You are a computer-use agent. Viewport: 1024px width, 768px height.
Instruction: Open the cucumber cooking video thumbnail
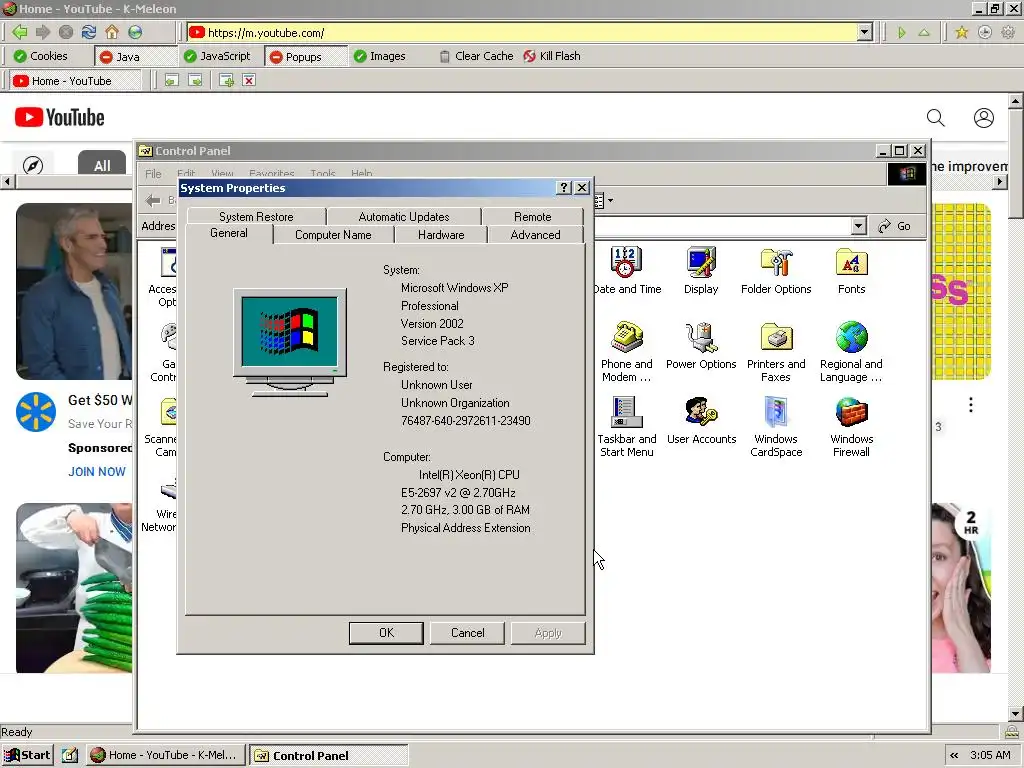(74, 588)
